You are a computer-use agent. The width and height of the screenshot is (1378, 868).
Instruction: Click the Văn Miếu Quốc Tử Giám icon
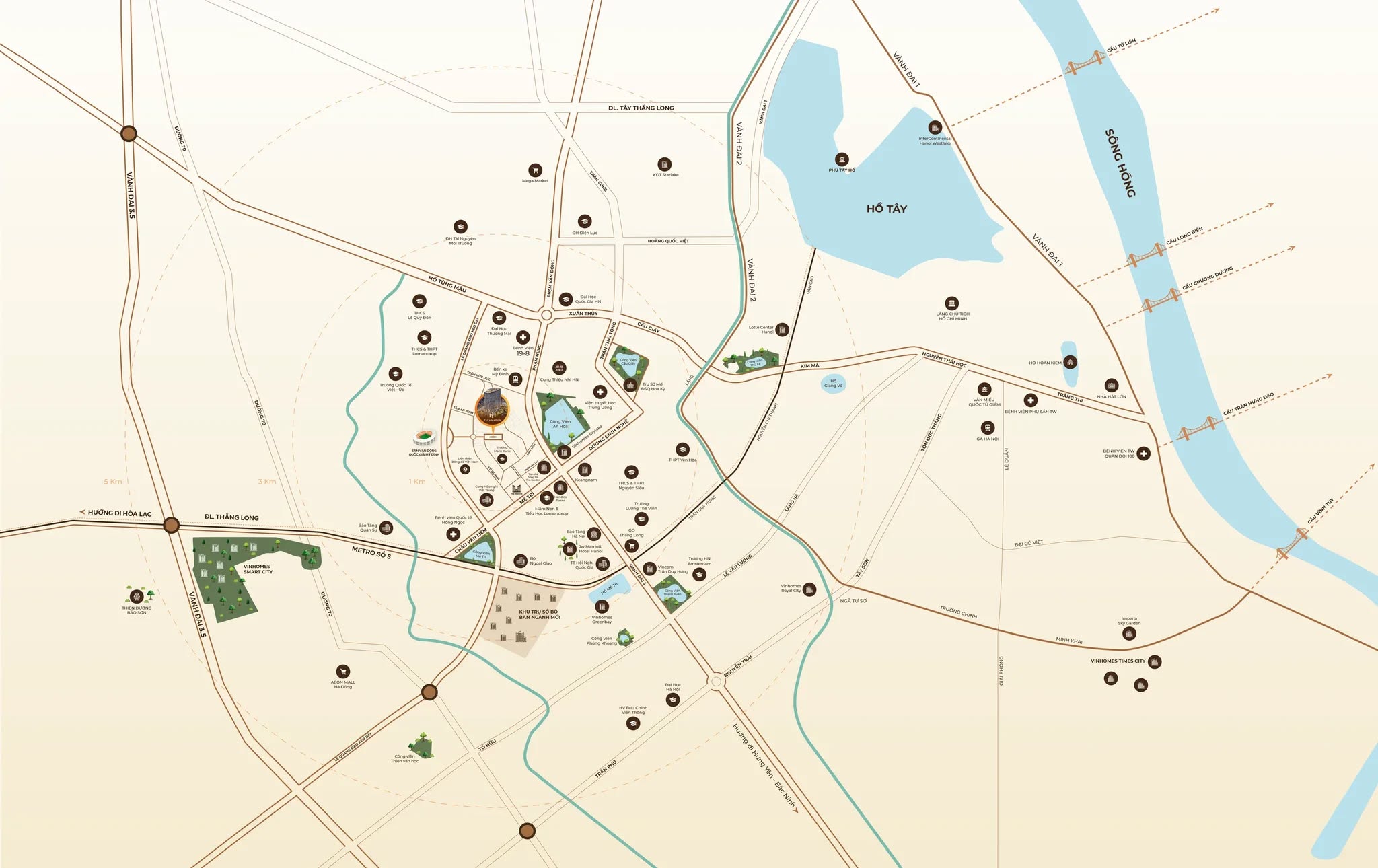pyautogui.click(x=984, y=390)
